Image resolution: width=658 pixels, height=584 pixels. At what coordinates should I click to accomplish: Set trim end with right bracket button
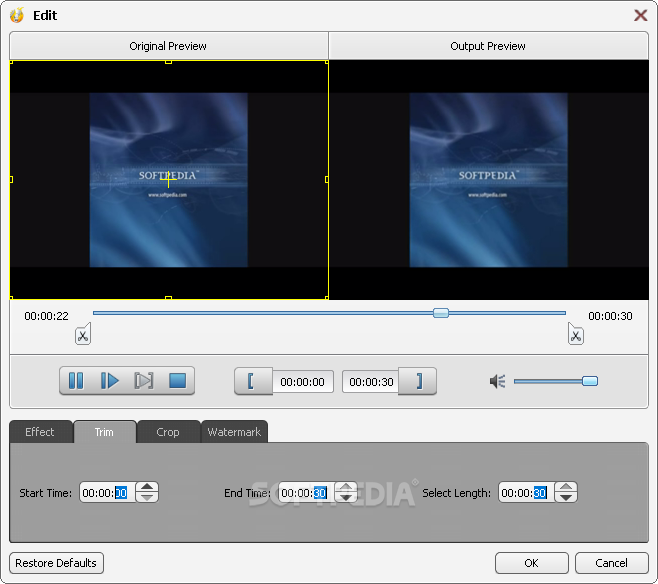pyautogui.click(x=417, y=381)
